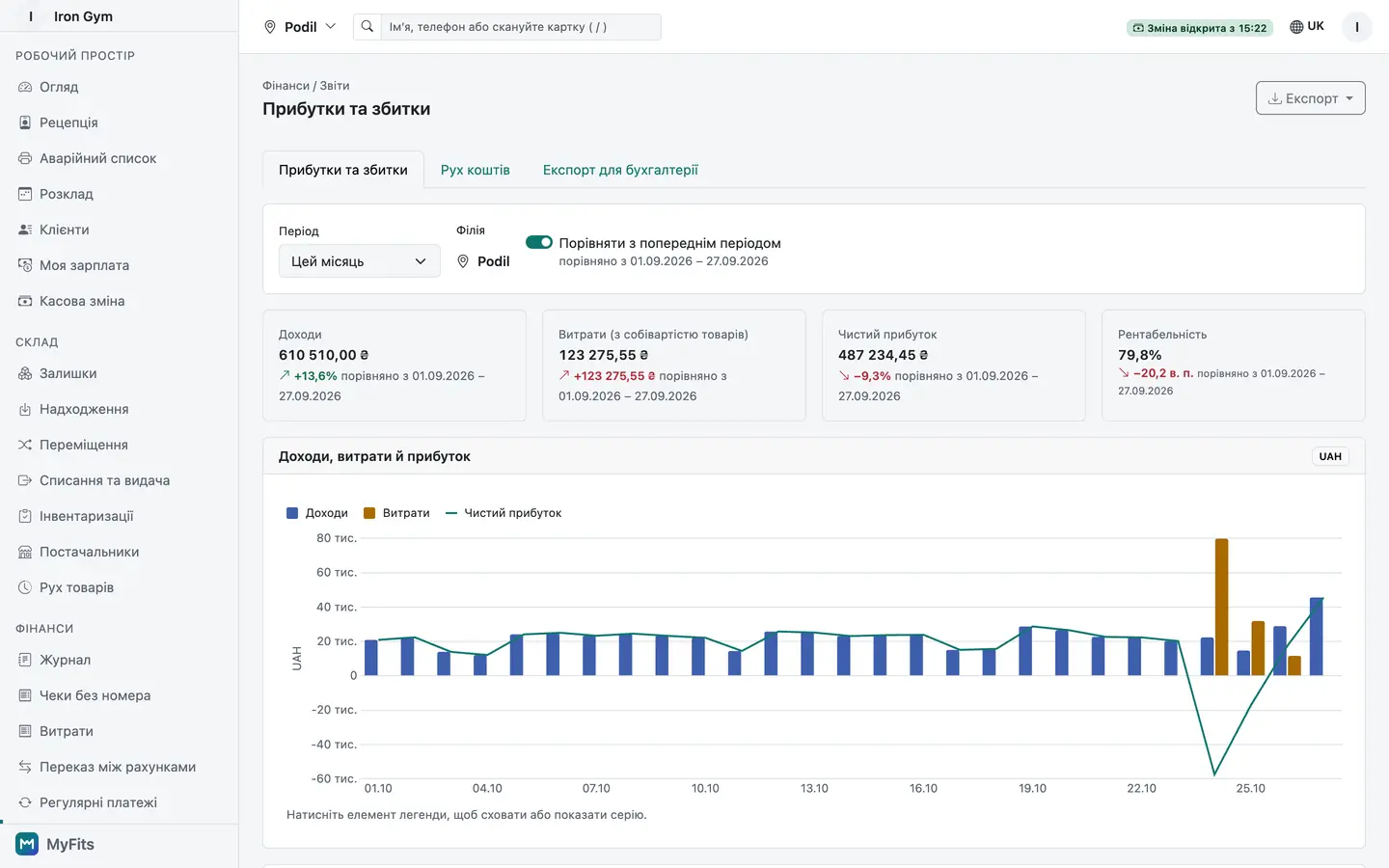Click the Залишки boxes icon
This screenshot has width=1389, height=868.
point(25,373)
